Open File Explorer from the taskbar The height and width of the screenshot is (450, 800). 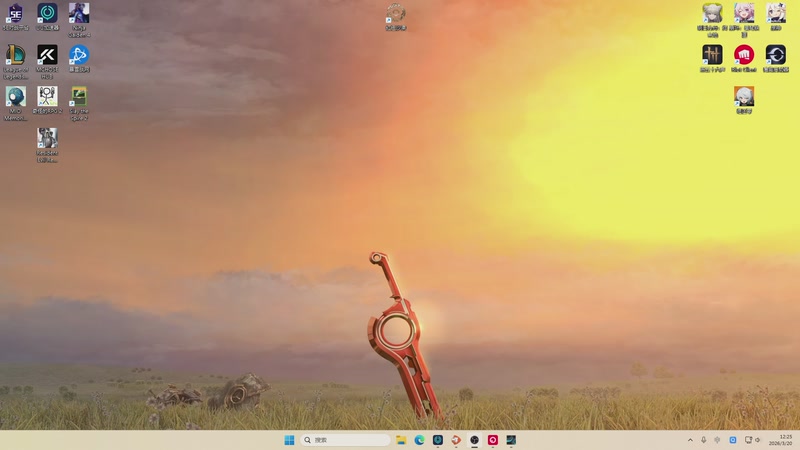(401, 440)
